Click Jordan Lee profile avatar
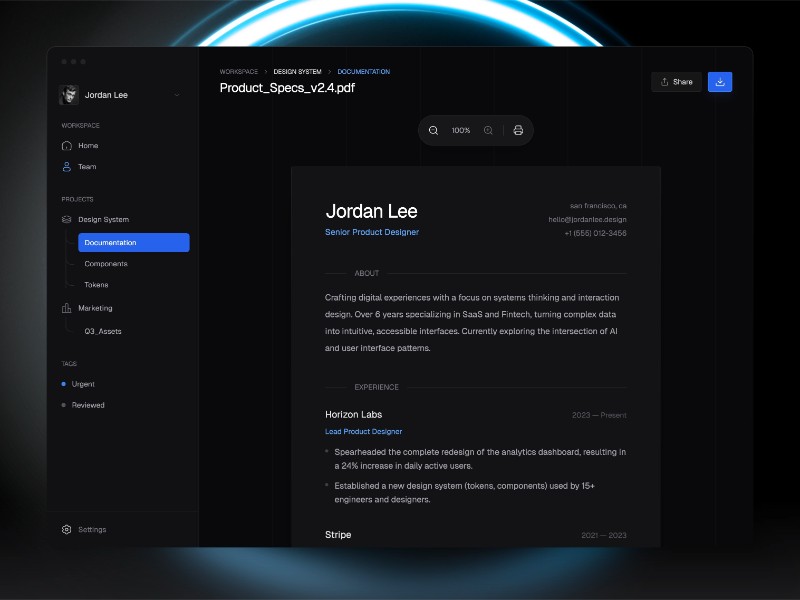800x600 pixels. [x=69, y=95]
